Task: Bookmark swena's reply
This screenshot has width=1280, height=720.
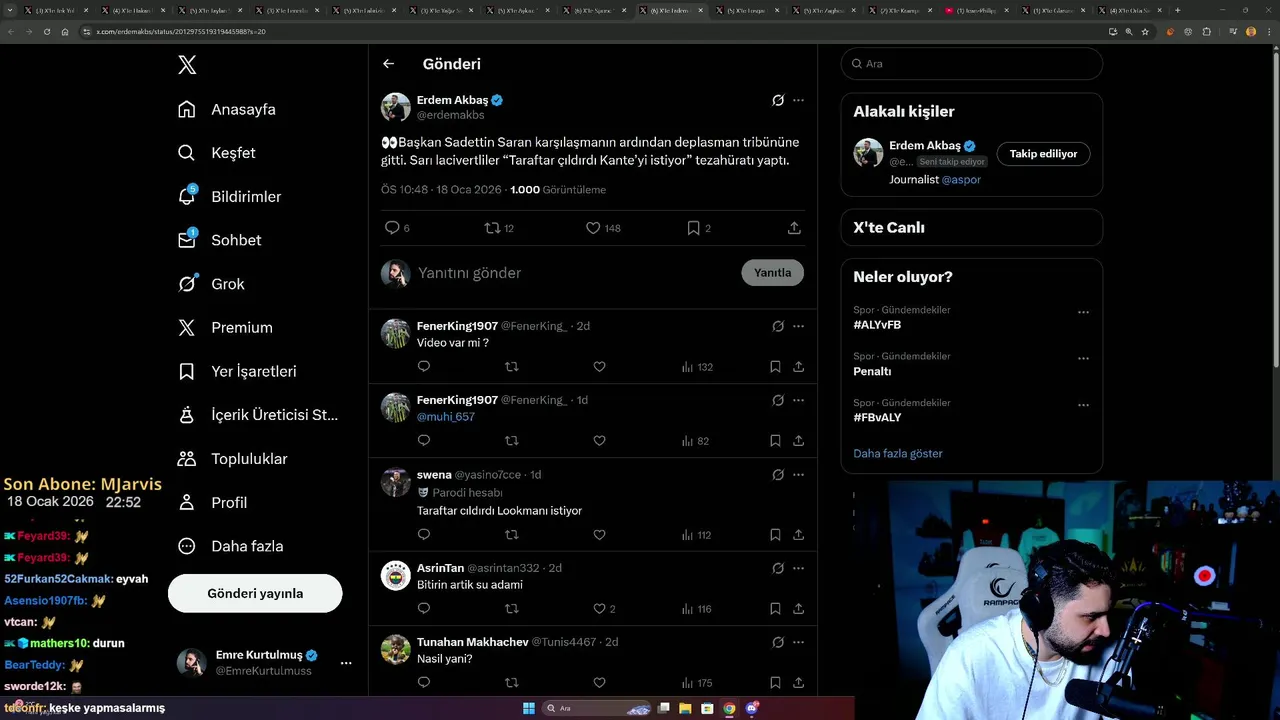Action: [775, 535]
